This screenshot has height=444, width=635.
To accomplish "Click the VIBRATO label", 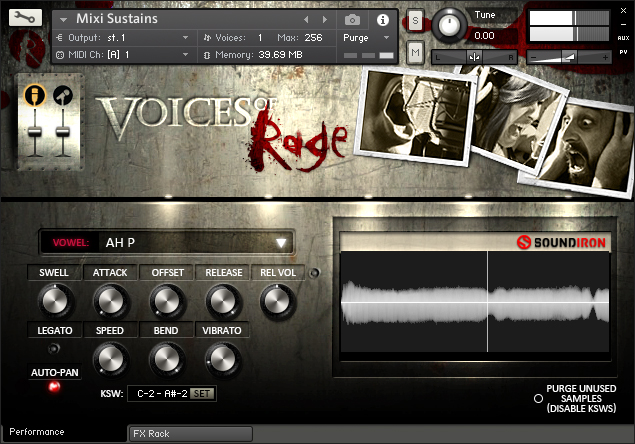I will (x=222, y=331).
